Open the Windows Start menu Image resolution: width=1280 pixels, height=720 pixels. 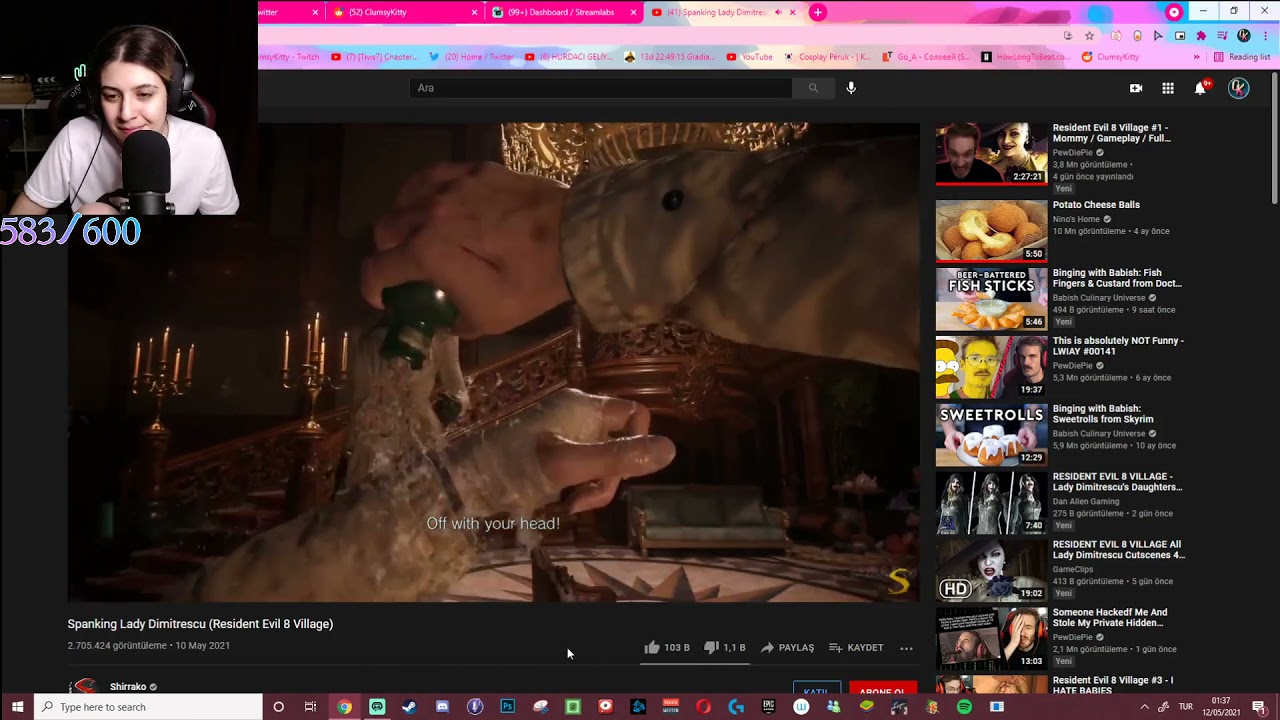pos(17,707)
